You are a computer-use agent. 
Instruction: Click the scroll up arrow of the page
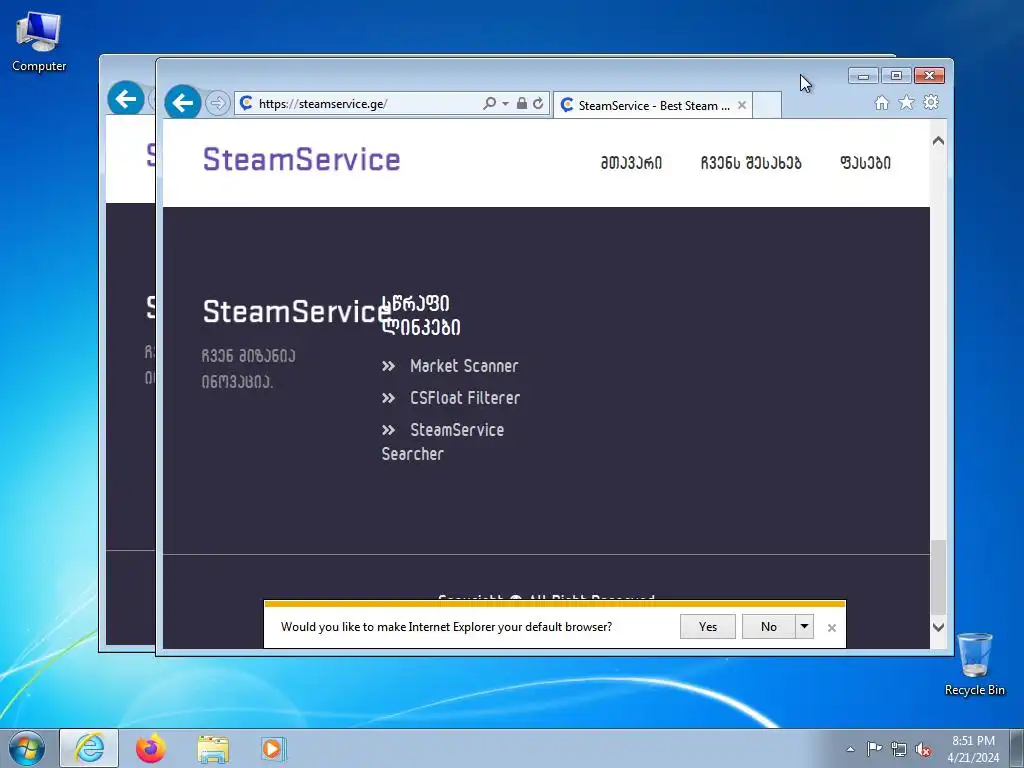pos(938,140)
